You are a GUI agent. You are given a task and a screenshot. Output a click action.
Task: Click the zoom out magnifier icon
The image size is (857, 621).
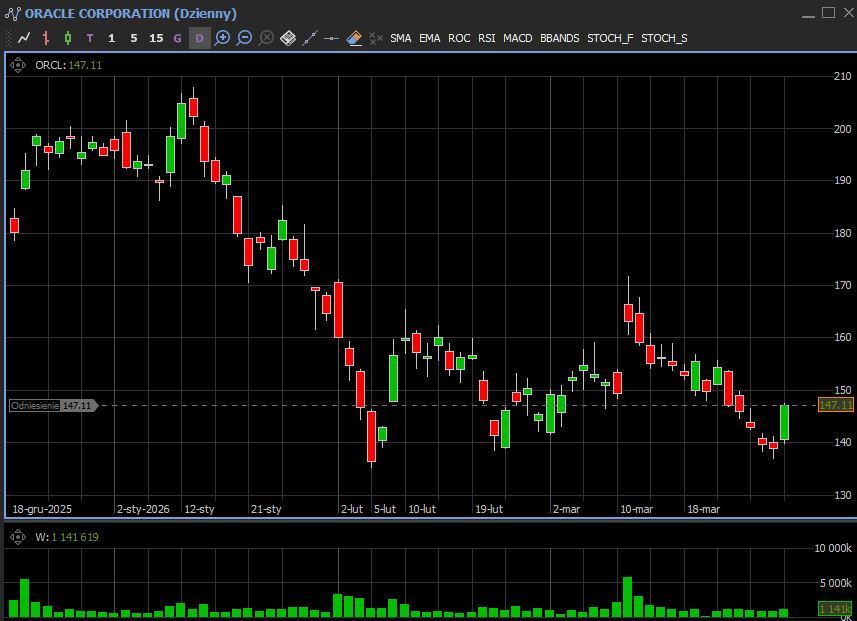pos(244,38)
